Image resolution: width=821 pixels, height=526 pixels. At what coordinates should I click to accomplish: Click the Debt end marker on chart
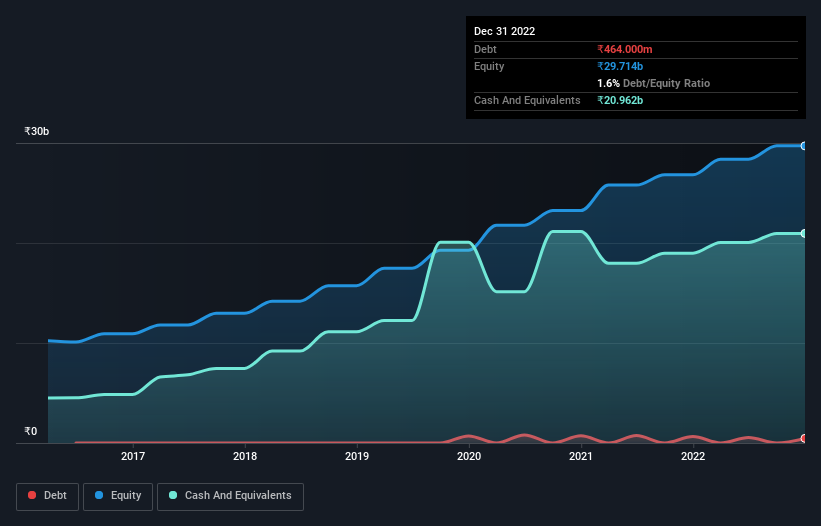coord(804,439)
